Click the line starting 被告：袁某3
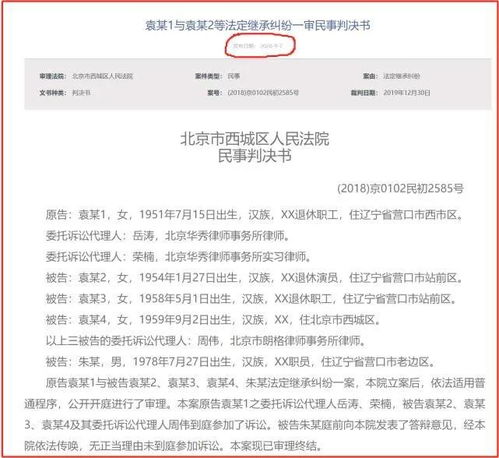The image size is (499, 458). (251, 299)
